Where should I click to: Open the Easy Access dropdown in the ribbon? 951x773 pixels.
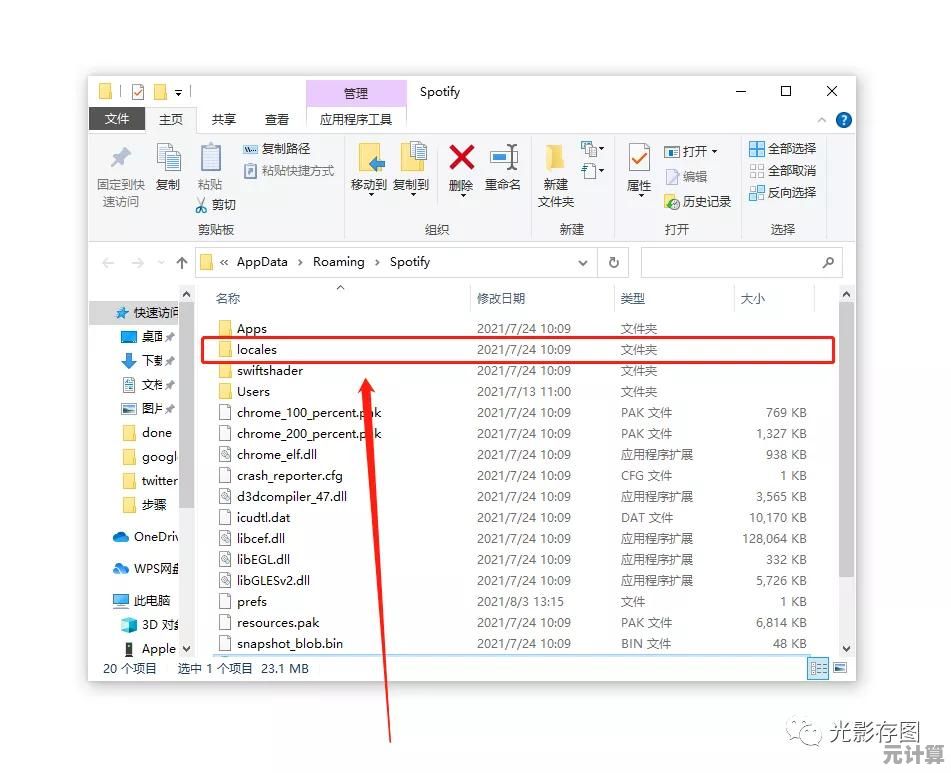592,171
